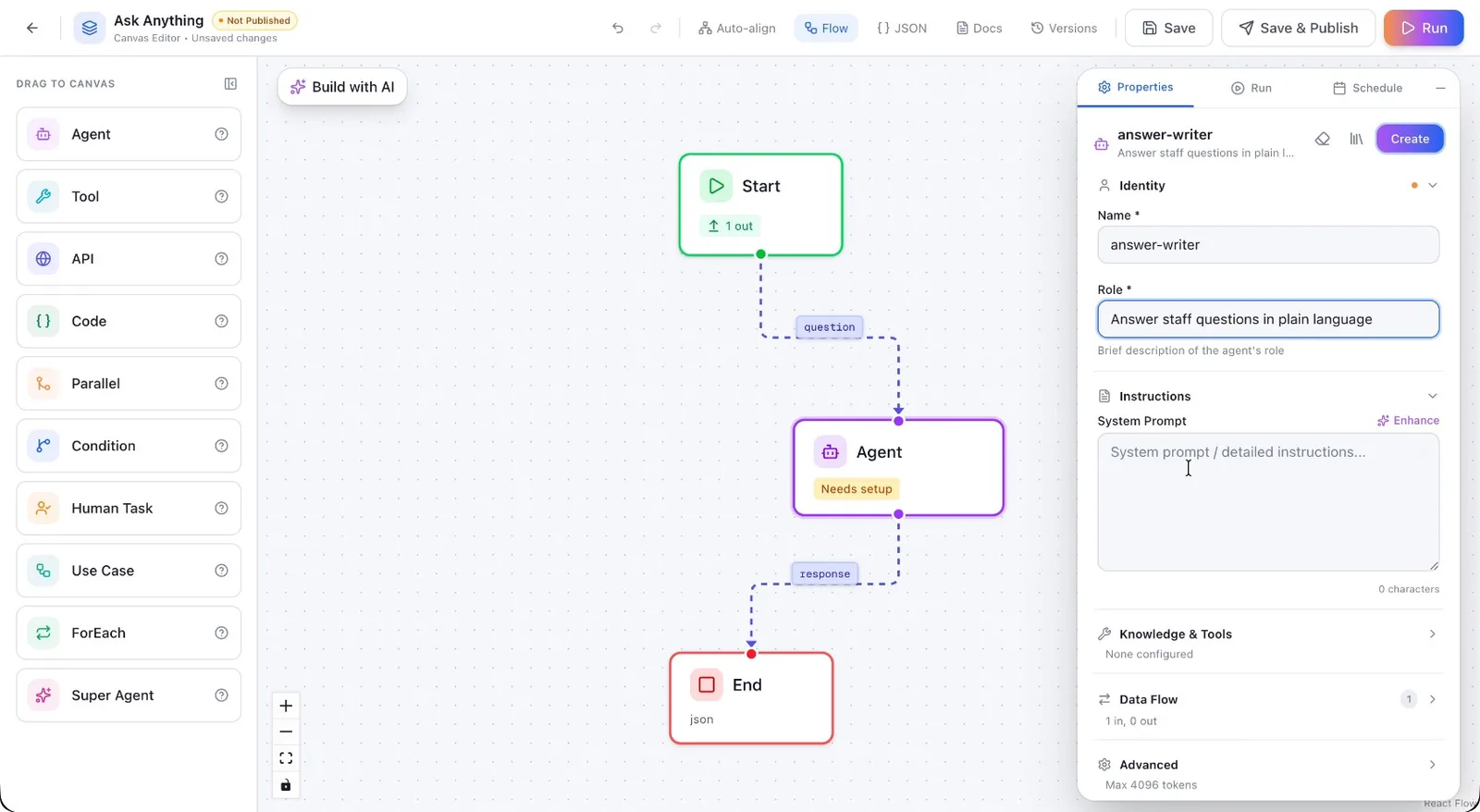
Task: Minimize the properties panel
Action: tap(1440, 88)
